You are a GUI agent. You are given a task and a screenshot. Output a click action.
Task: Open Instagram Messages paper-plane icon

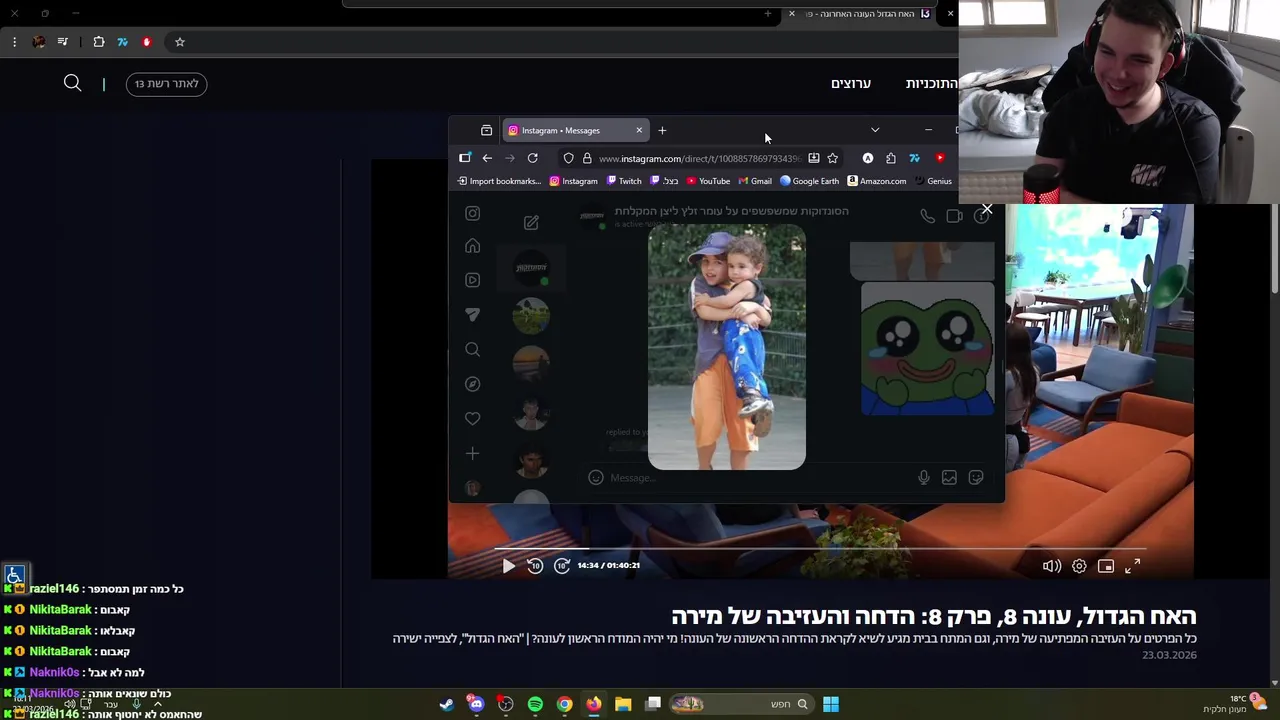(472, 314)
